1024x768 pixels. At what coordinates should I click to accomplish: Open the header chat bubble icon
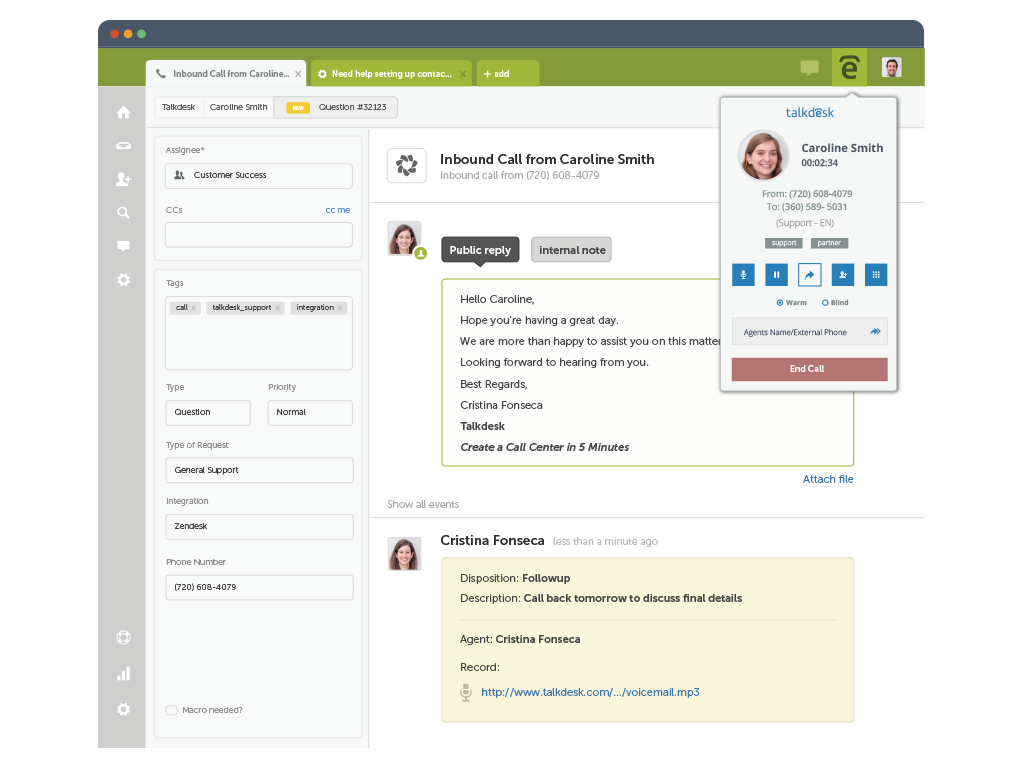[810, 67]
